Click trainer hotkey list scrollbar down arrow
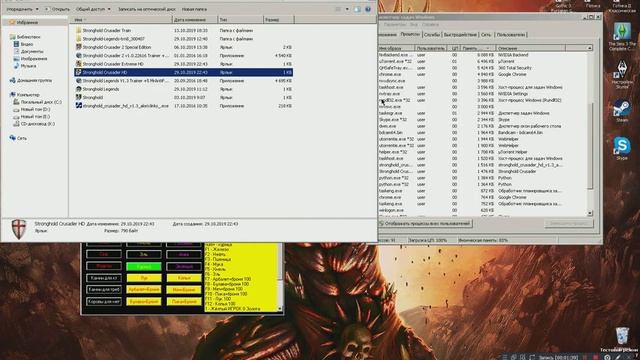Image resolution: width=640 pixels, height=360 pixels. coord(280,309)
